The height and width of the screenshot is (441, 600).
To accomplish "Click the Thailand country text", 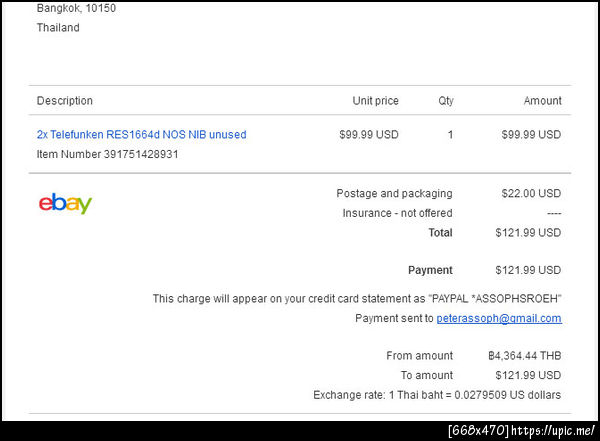I will [x=58, y=28].
